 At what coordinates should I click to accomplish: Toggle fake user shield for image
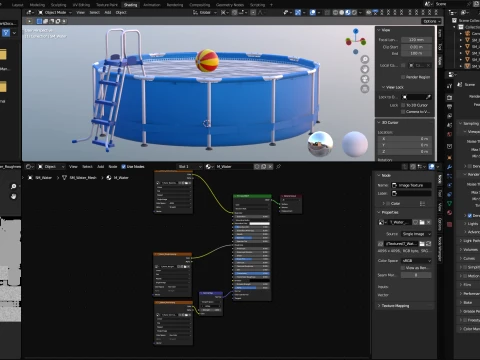(x=415, y=222)
